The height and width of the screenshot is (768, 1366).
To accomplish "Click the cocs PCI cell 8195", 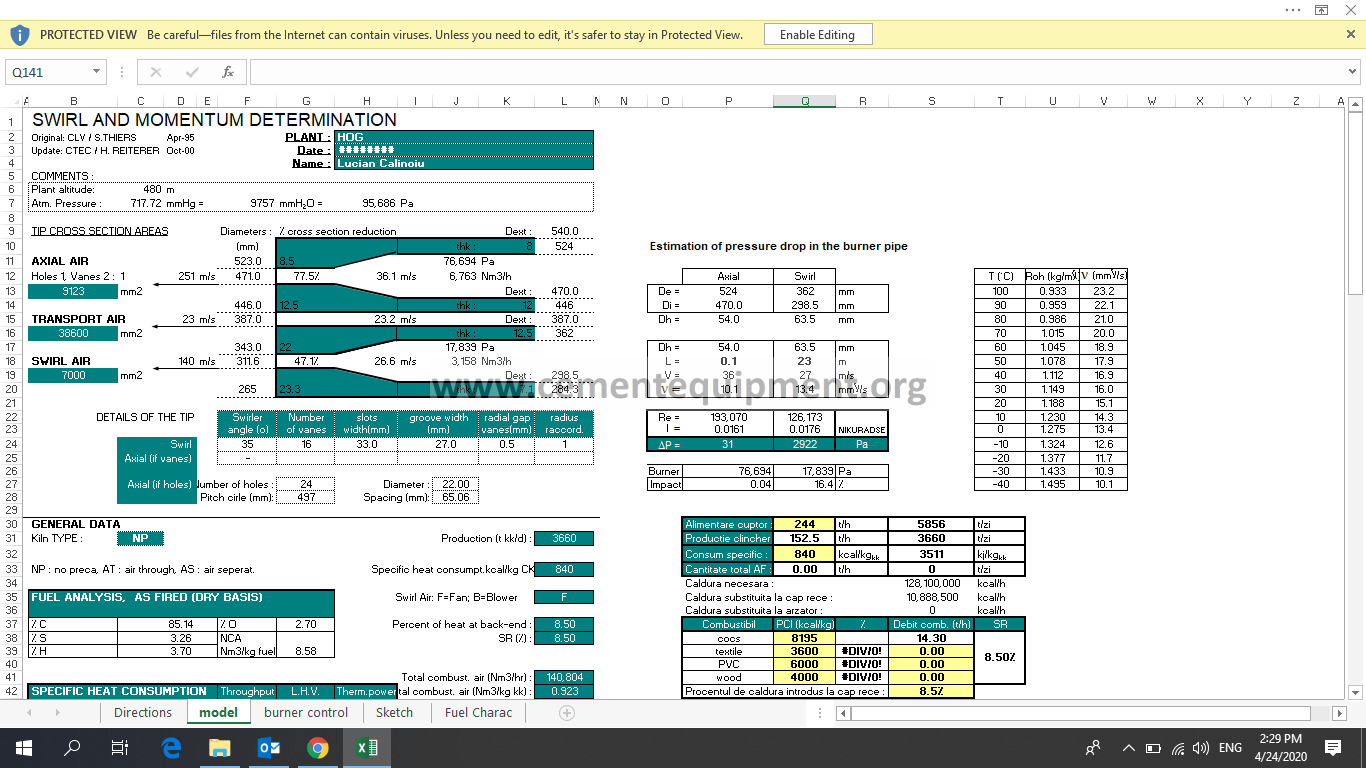I will (805, 638).
